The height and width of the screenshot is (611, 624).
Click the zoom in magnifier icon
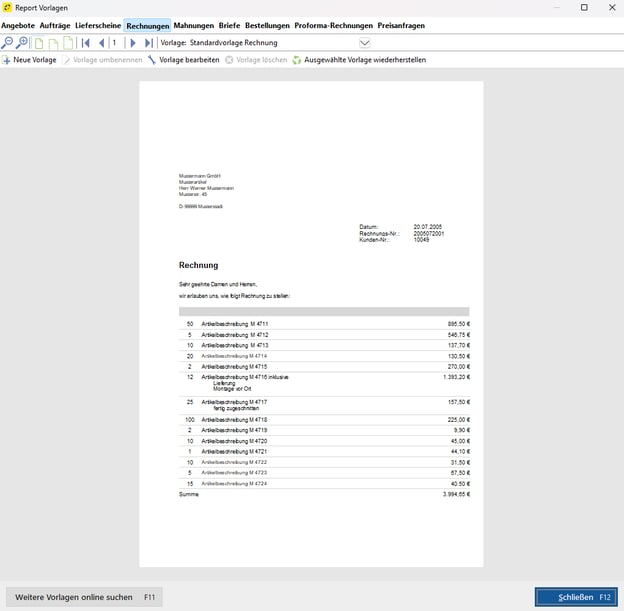(22, 43)
